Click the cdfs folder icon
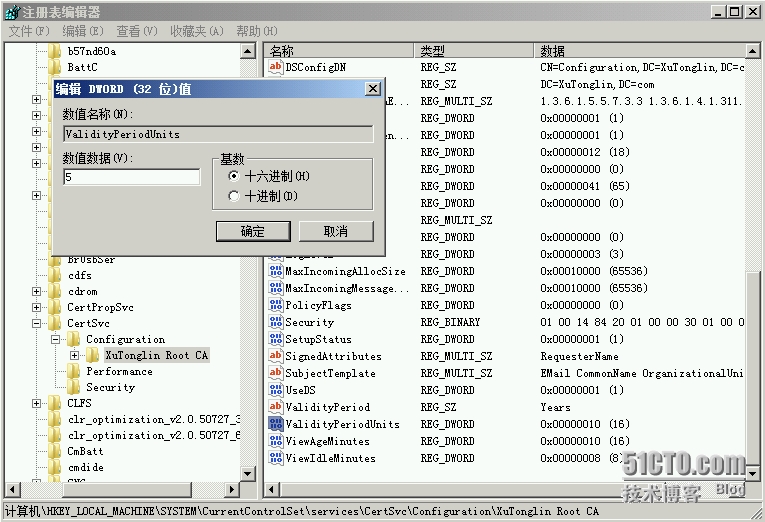The width and height of the screenshot is (765, 522). (55, 275)
